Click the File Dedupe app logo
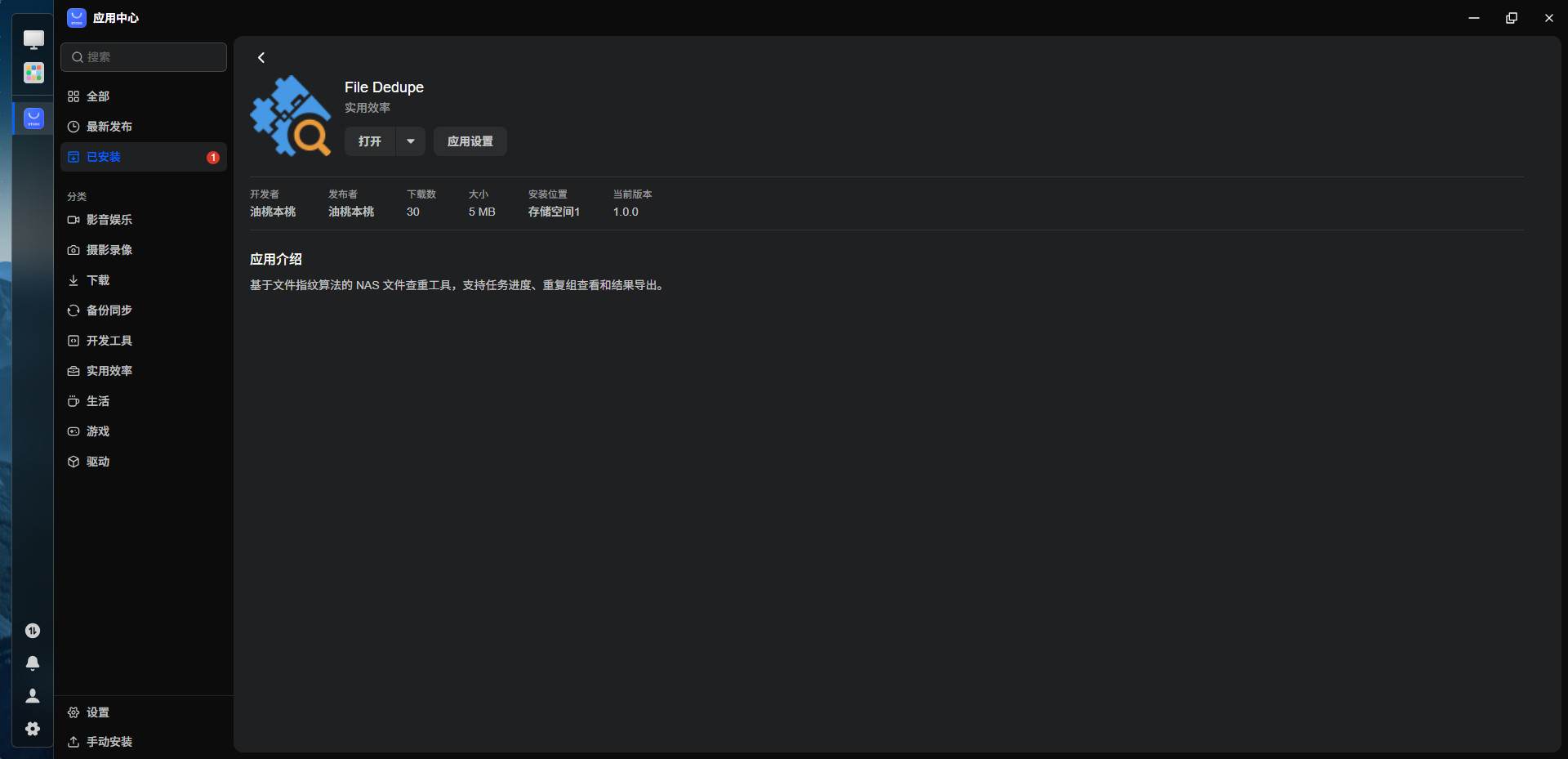Screen dimensions: 1568x759 coord(291,116)
